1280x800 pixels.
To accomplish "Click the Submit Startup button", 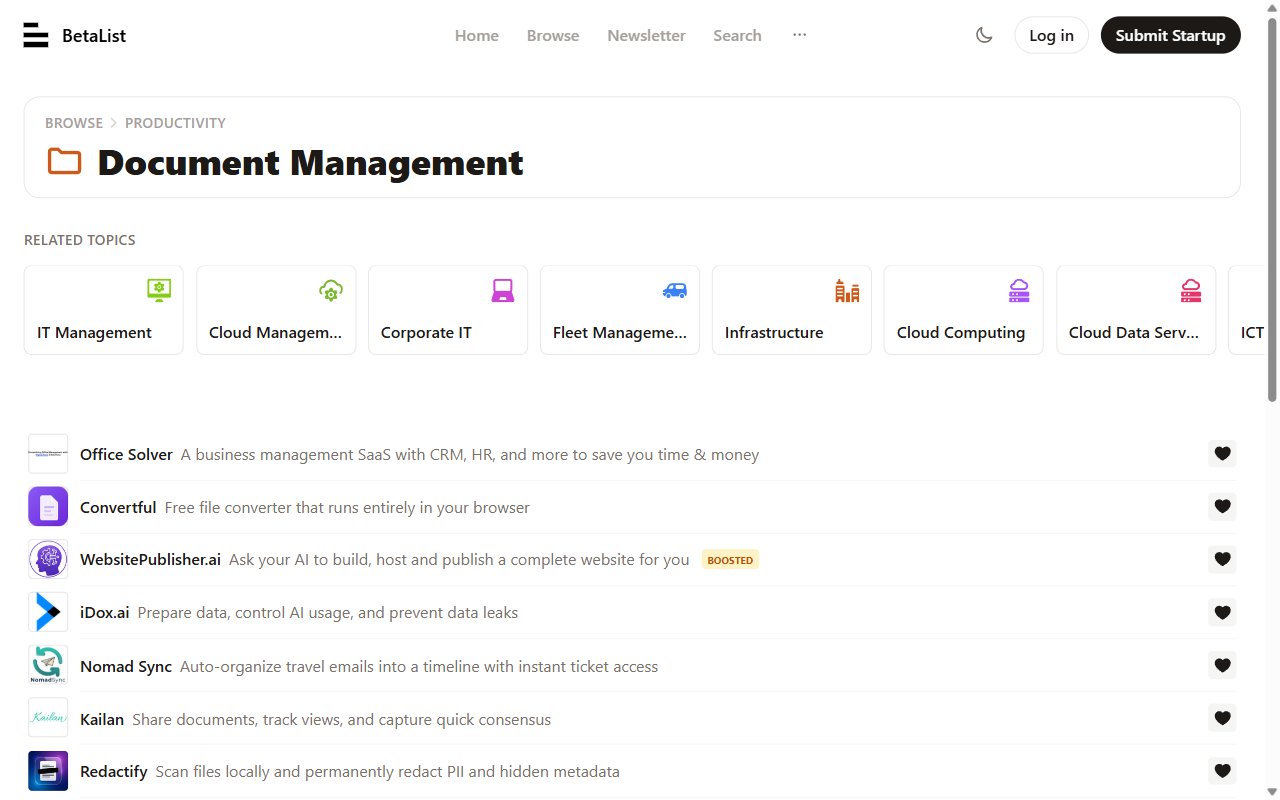I will [1170, 35].
